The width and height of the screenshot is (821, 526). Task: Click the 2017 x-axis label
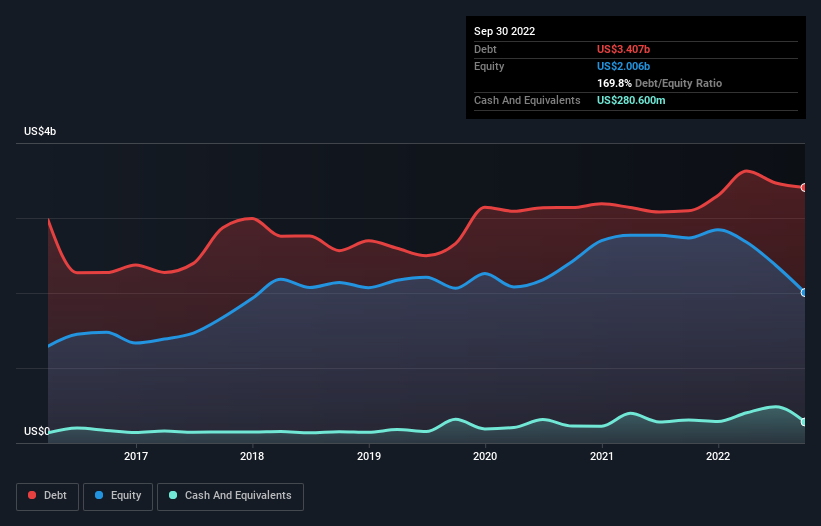pos(136,456)
